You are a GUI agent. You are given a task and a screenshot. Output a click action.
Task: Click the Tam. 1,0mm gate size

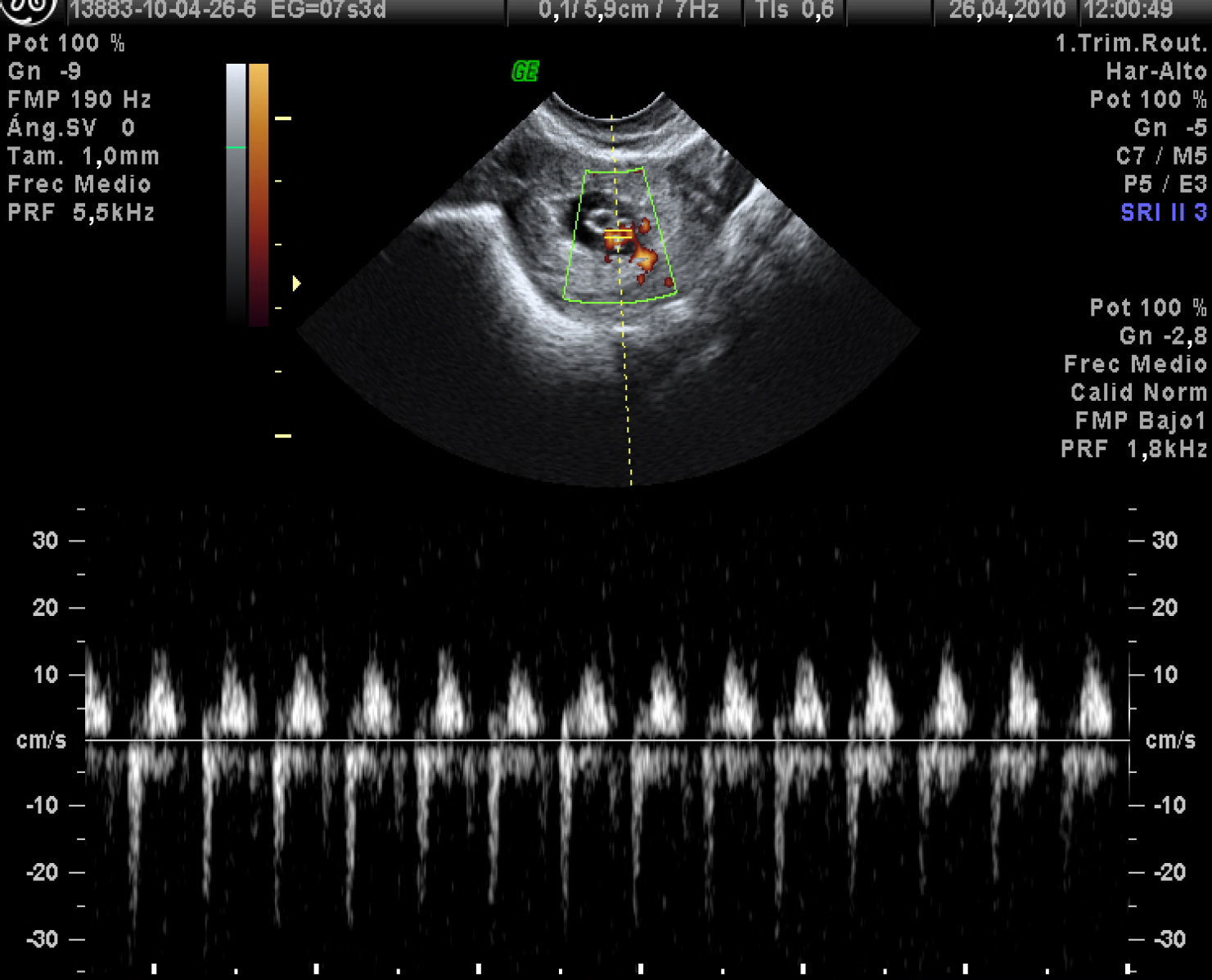[83, 156]
